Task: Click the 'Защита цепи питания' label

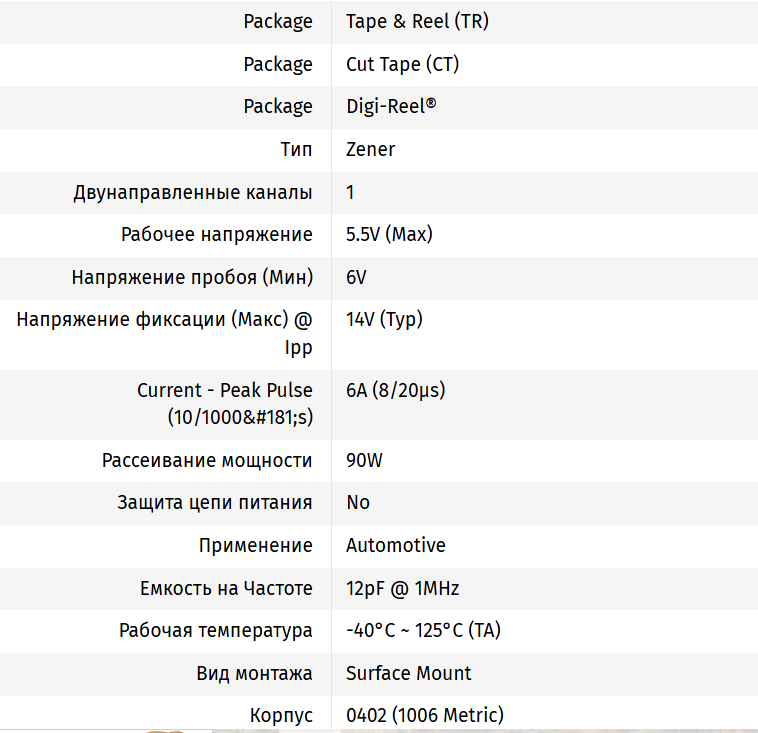Action: pos(215,502)
